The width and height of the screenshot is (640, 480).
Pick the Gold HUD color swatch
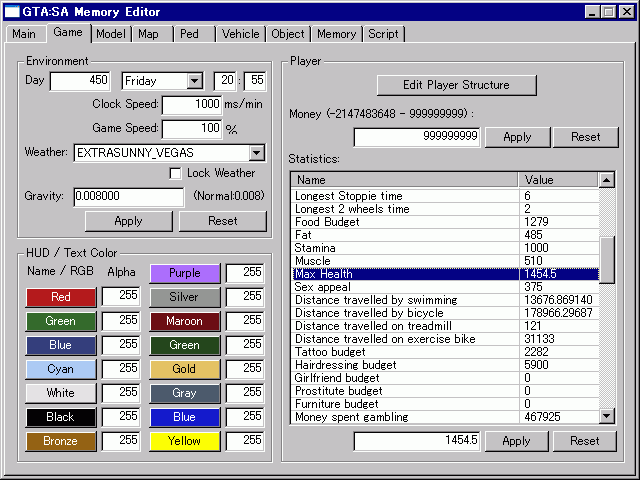click(185, 369)
